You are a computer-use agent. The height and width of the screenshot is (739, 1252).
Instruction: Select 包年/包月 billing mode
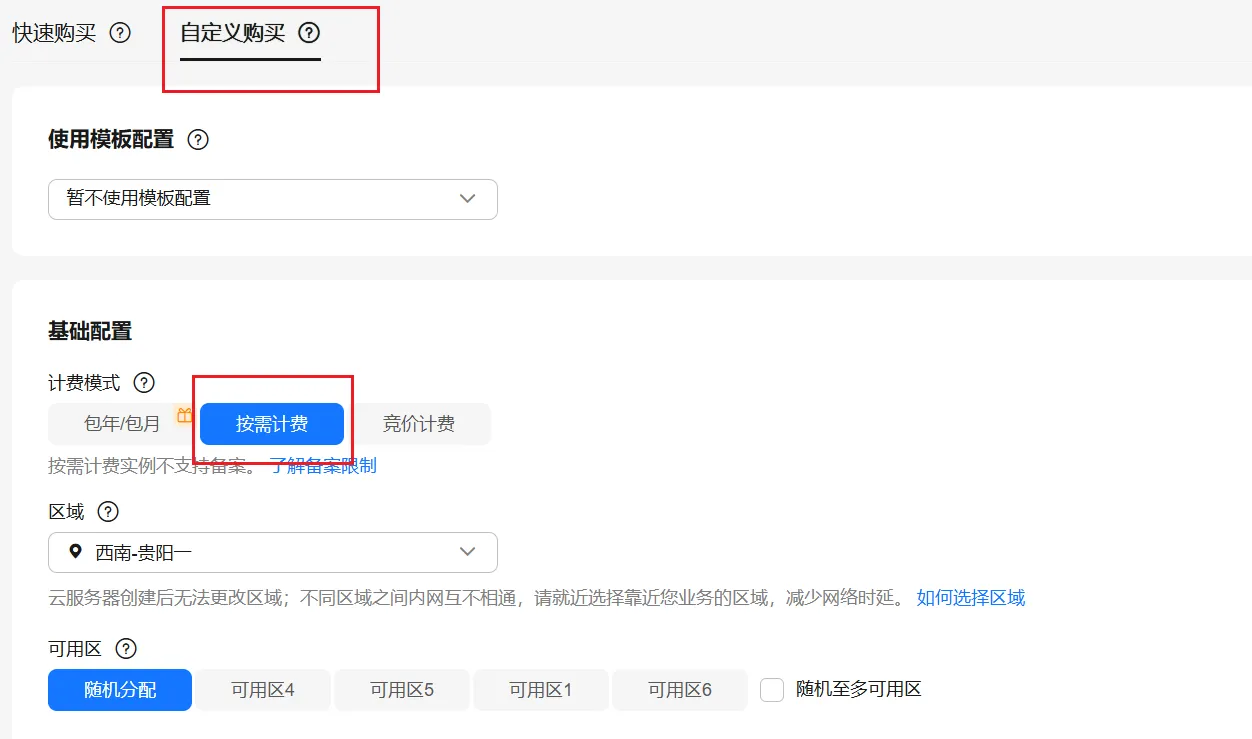pyautogui.click(x=121, y=424)
